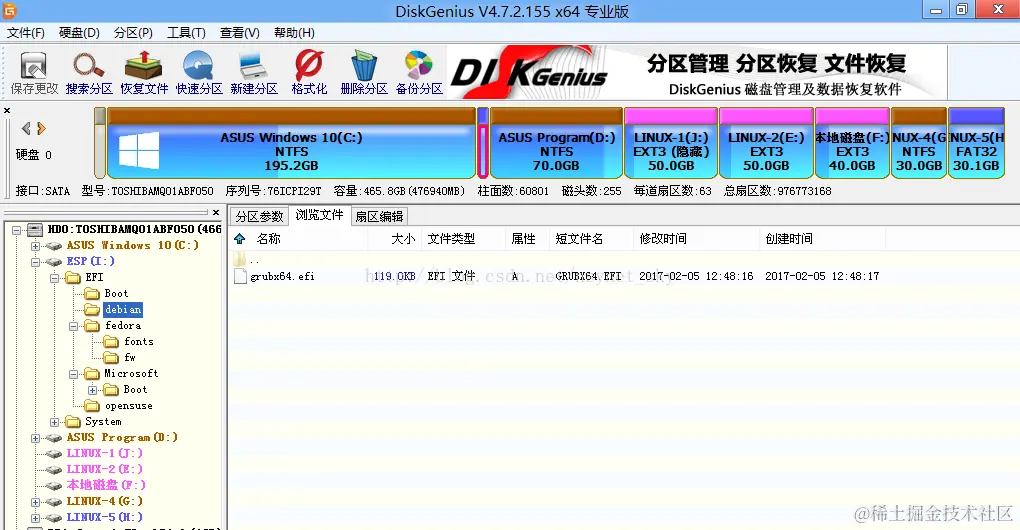Click the Format (格式化) toolbar icon
This screenshot has height=530, width=1020.
309,72
